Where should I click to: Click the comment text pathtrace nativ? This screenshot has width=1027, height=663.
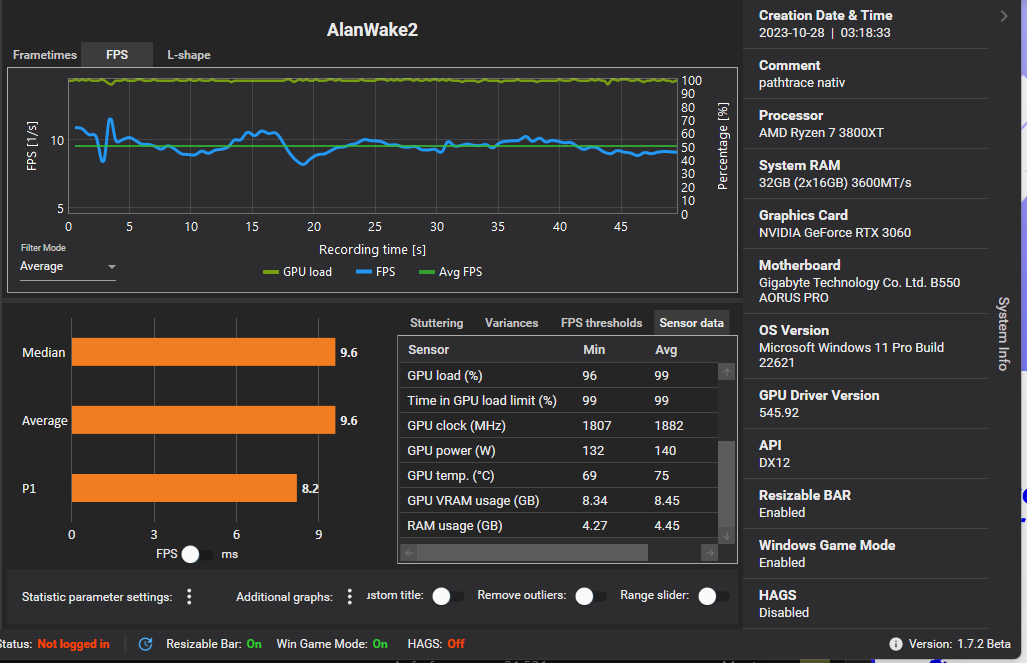[802, 83]
